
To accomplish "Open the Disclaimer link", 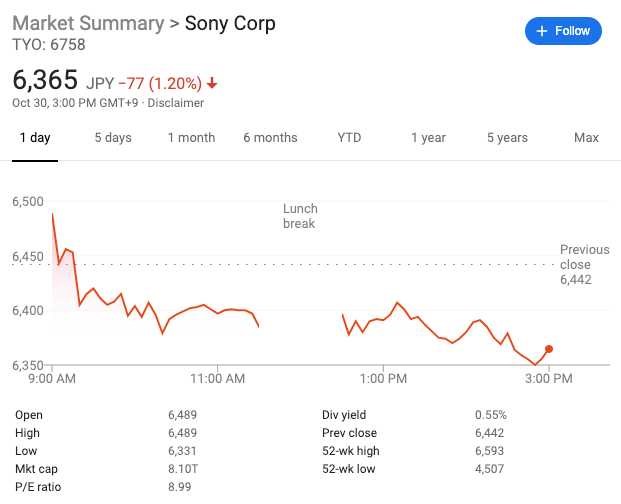I will pos(175,103).
